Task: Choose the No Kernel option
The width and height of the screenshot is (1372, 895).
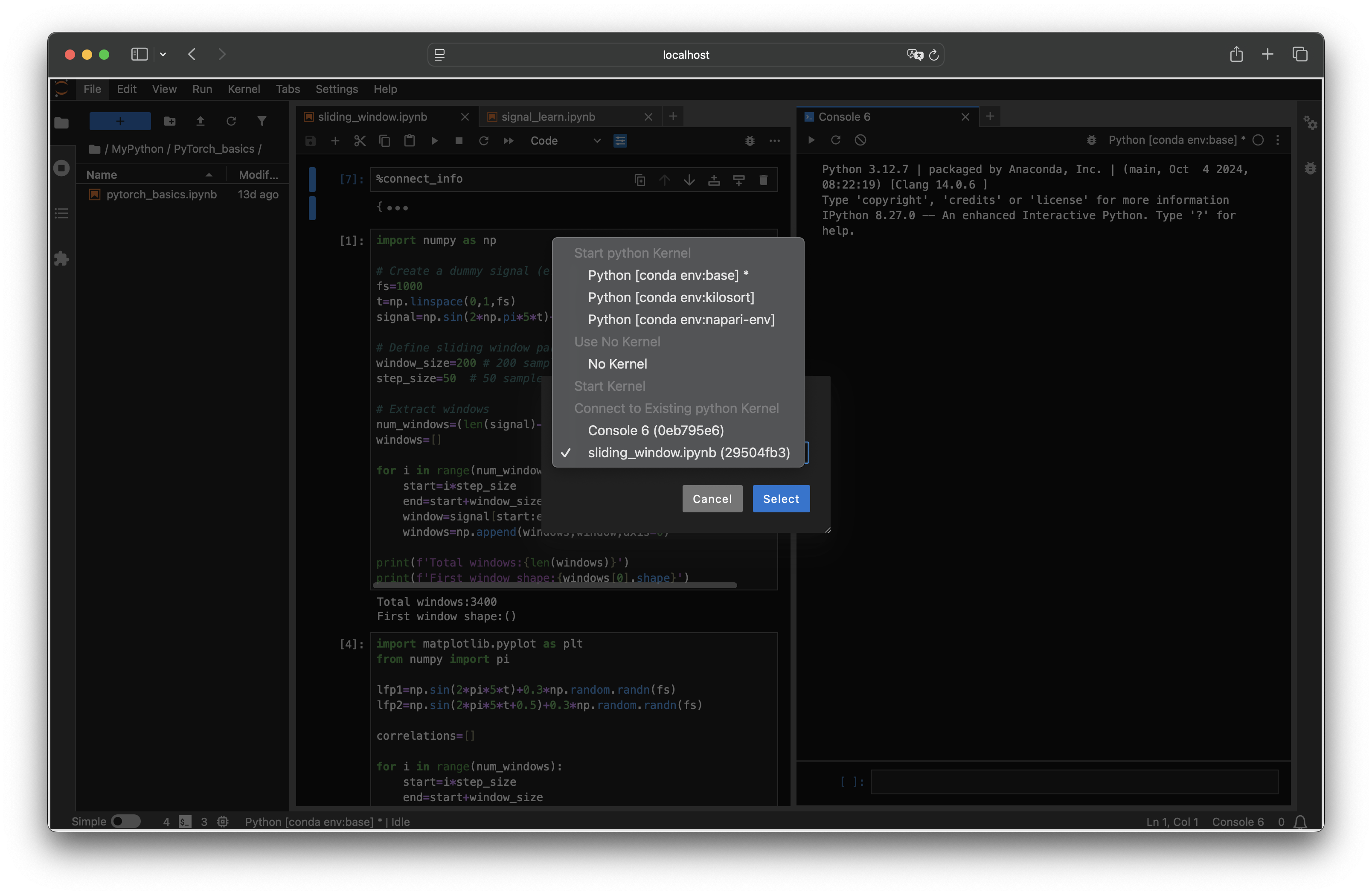Action: coord(617,363)
